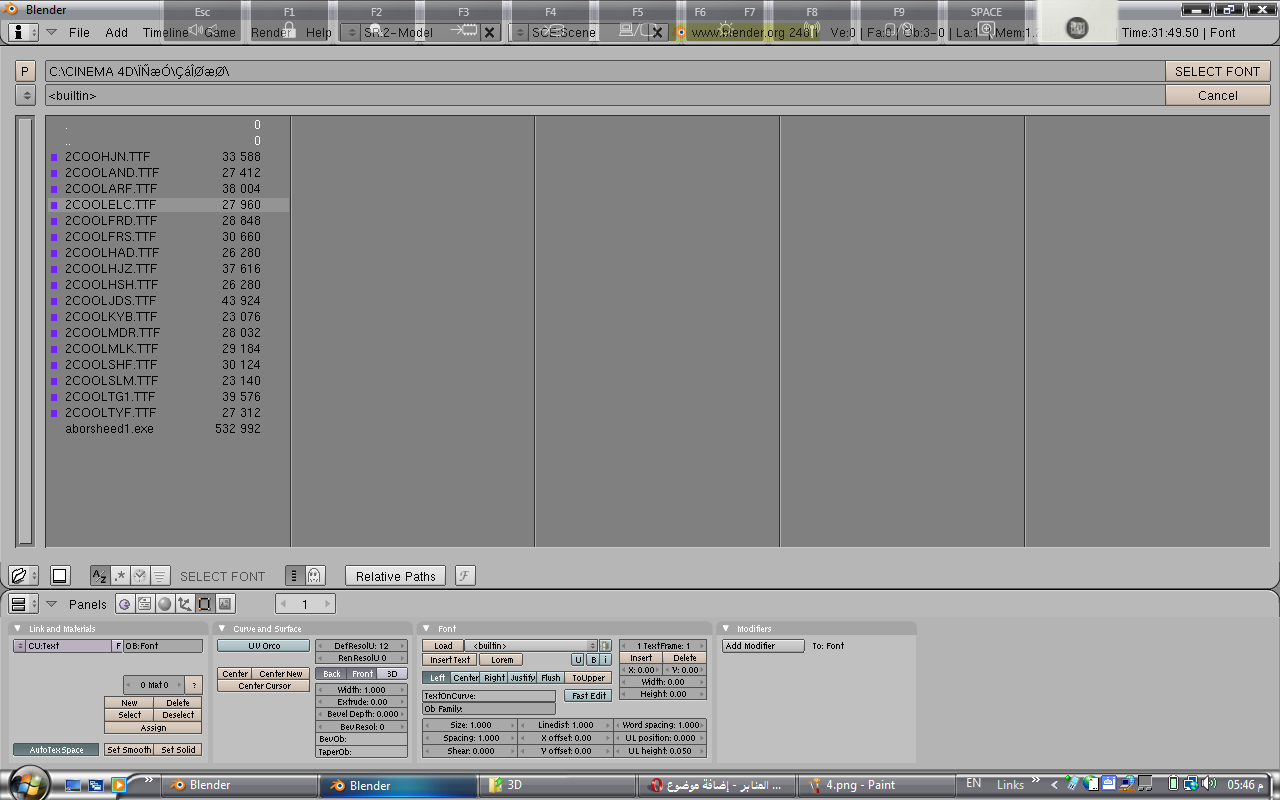Sort files by time clock icon

coord(140,576)
